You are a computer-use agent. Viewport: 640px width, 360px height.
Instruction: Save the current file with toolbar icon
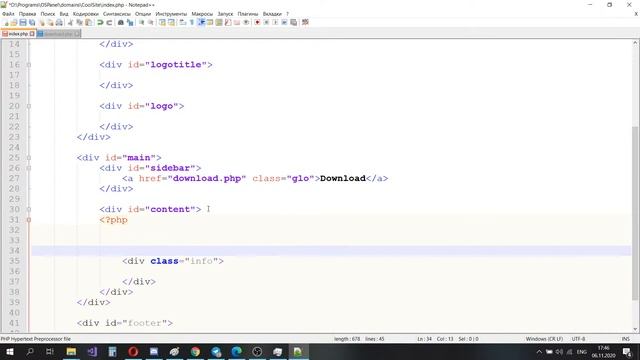23,22
